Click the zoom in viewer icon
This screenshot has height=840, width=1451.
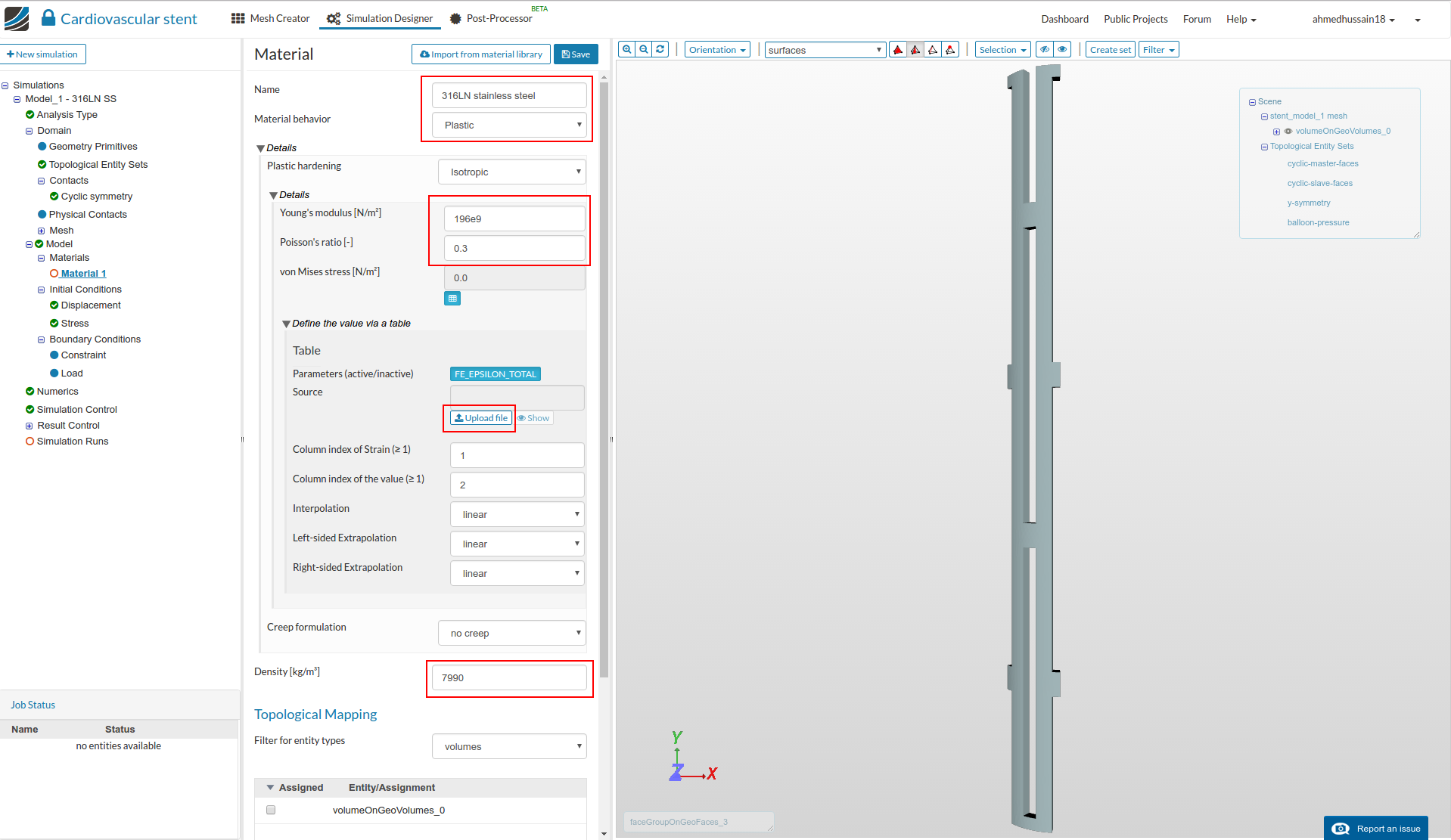point(626,50)
